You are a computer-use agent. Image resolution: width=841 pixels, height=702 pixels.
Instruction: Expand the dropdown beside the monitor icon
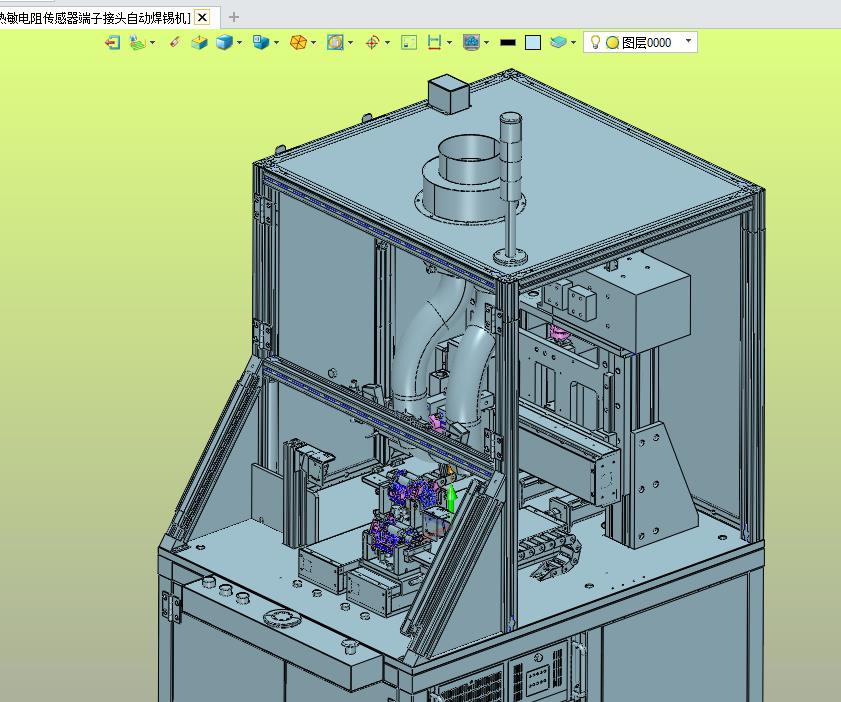click(x=486, y=42)
